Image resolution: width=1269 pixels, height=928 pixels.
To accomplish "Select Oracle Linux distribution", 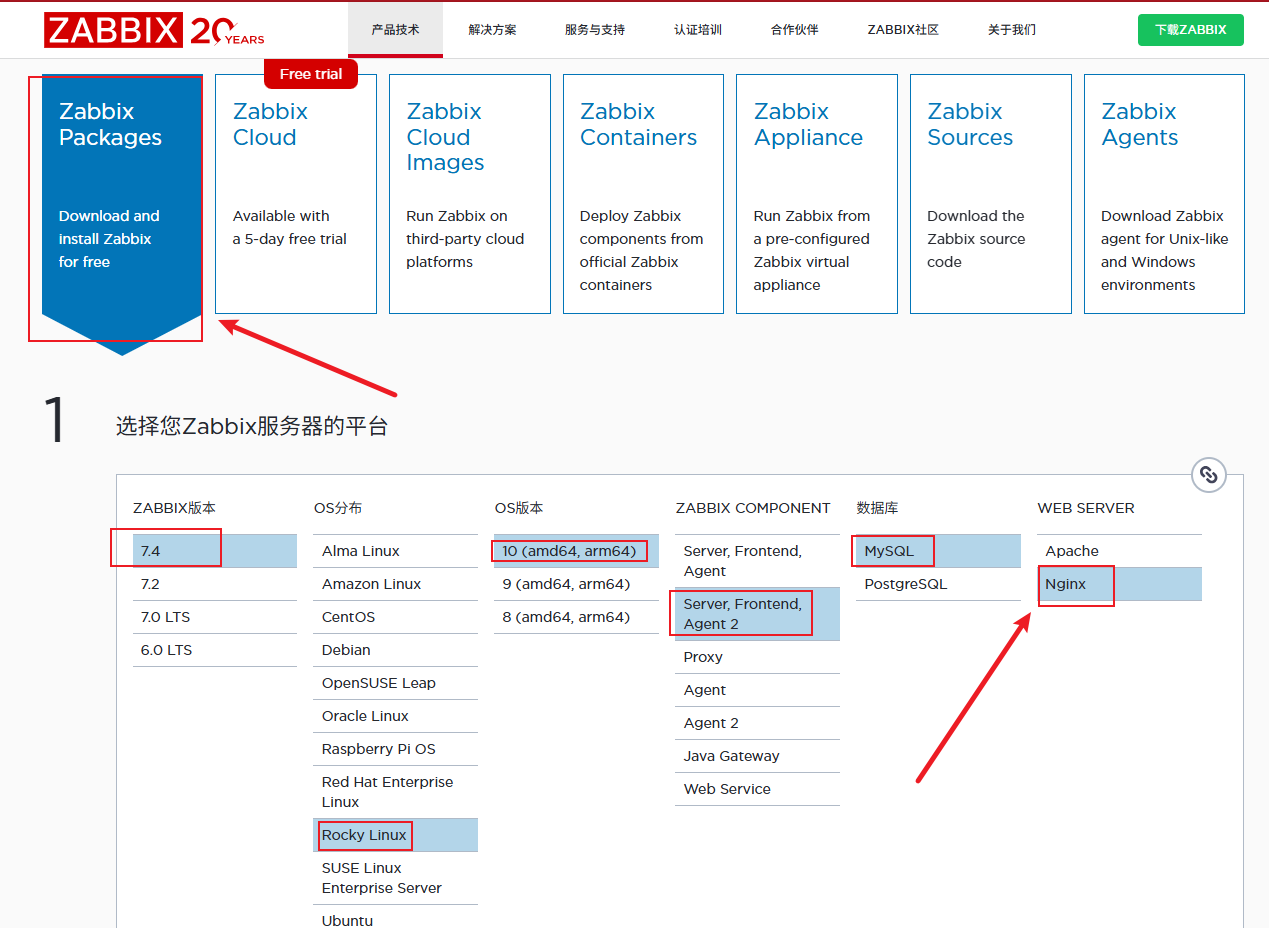I will click(x=396, y=716).
